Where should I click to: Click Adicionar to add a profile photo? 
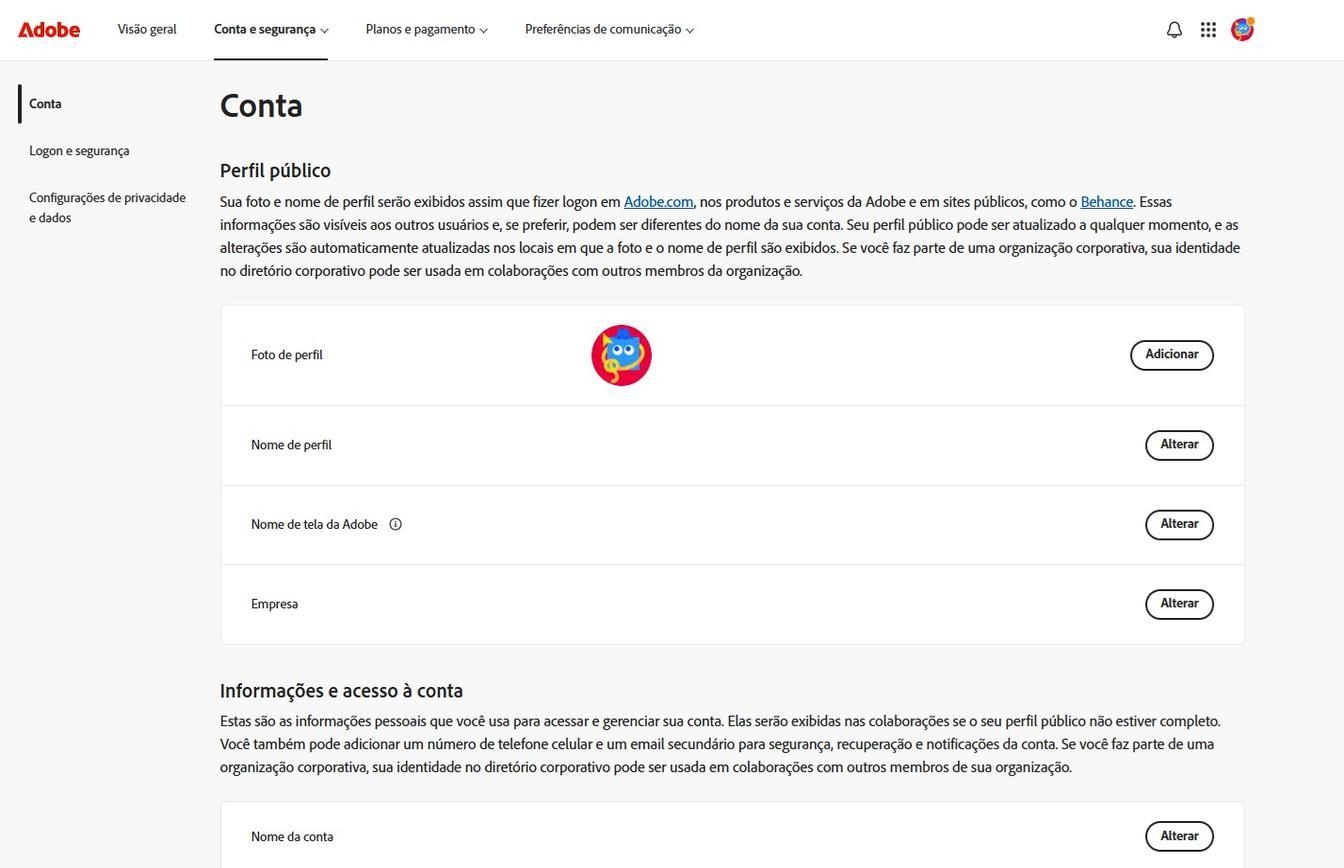1171,354
